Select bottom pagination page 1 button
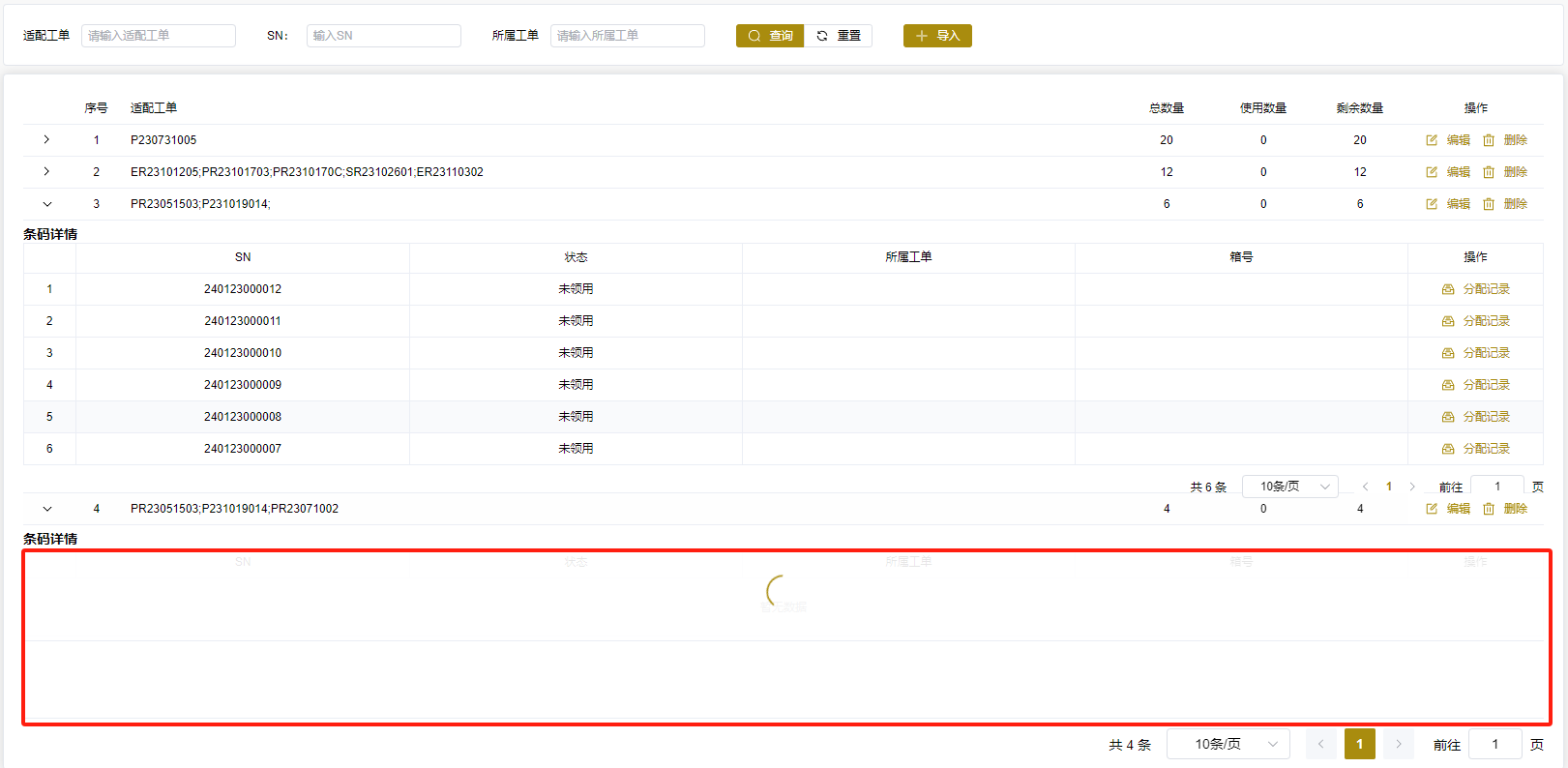 click(1360, 744)
